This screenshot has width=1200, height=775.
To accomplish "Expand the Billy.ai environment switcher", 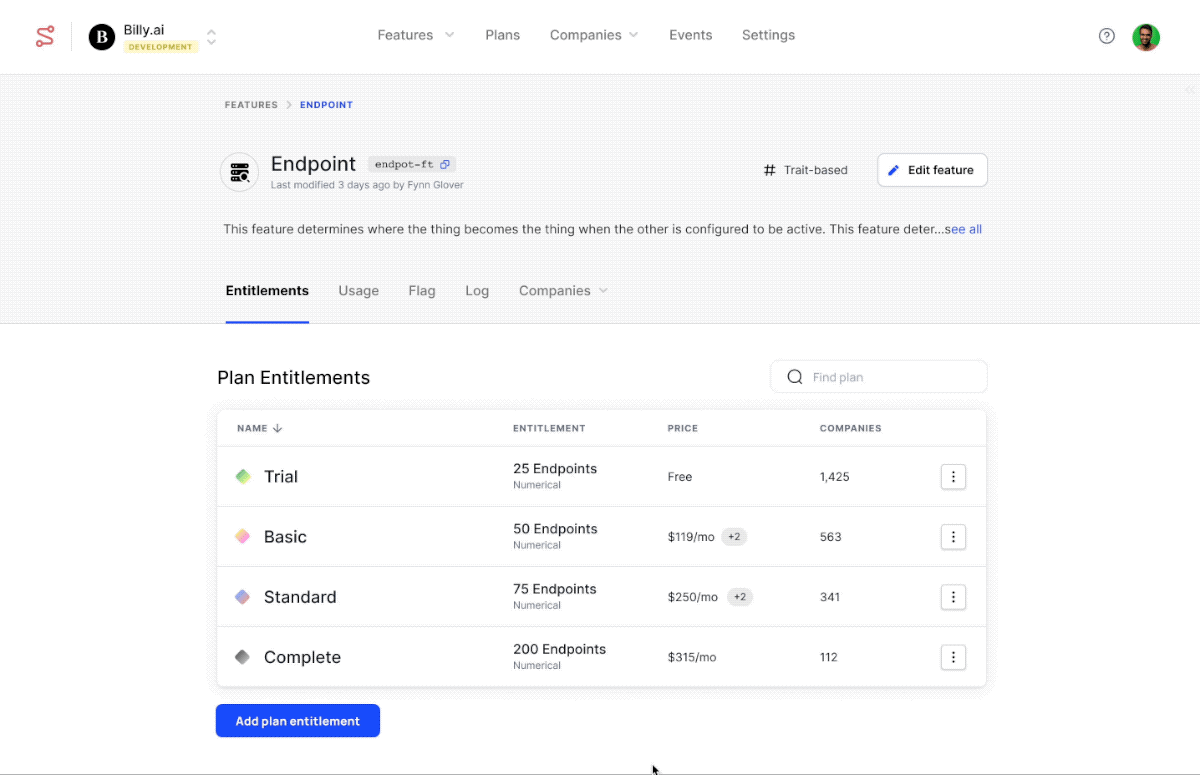I will point(211,38).
